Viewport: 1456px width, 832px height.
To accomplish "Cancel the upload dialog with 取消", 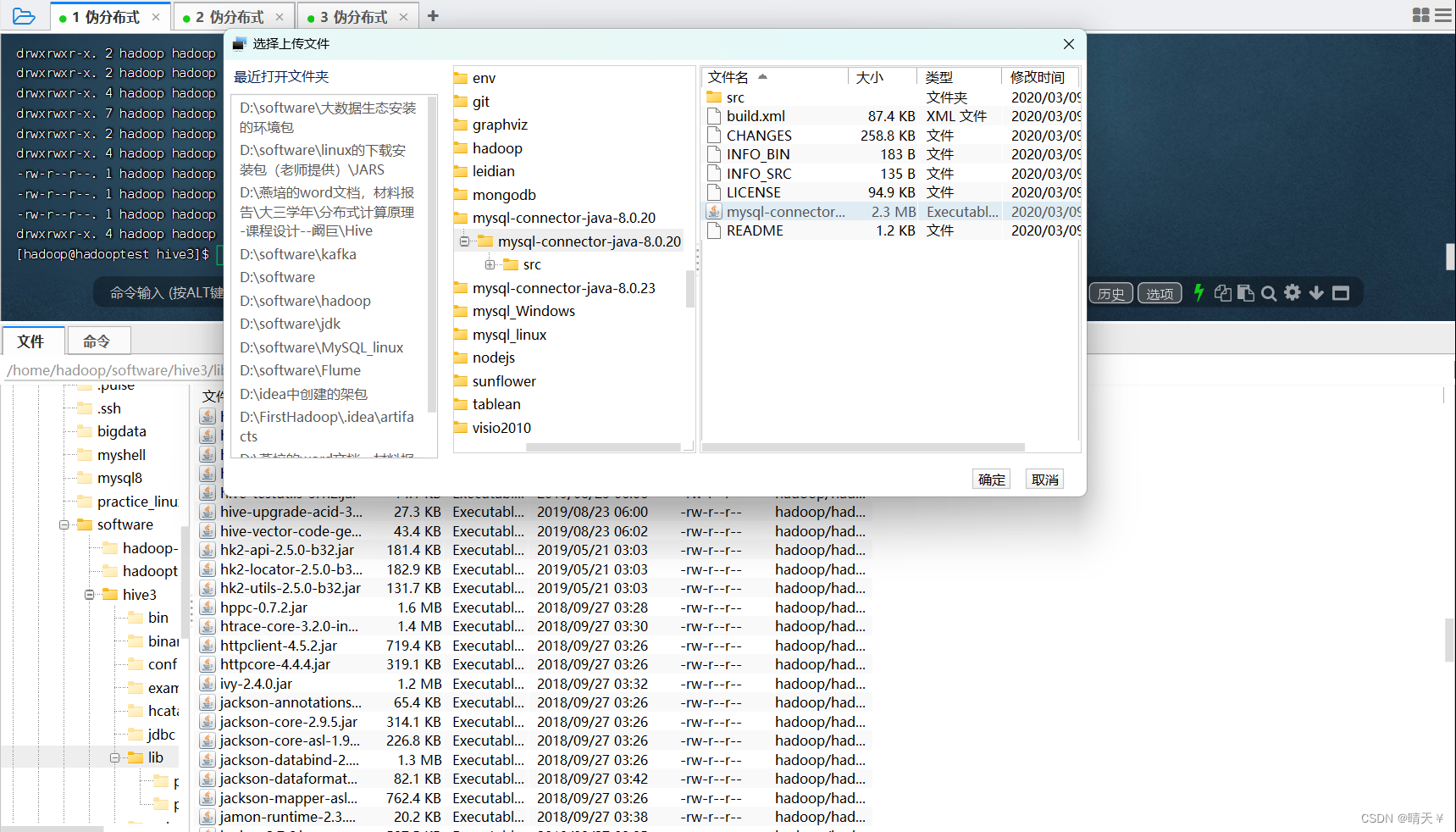I will (1044, 479).
